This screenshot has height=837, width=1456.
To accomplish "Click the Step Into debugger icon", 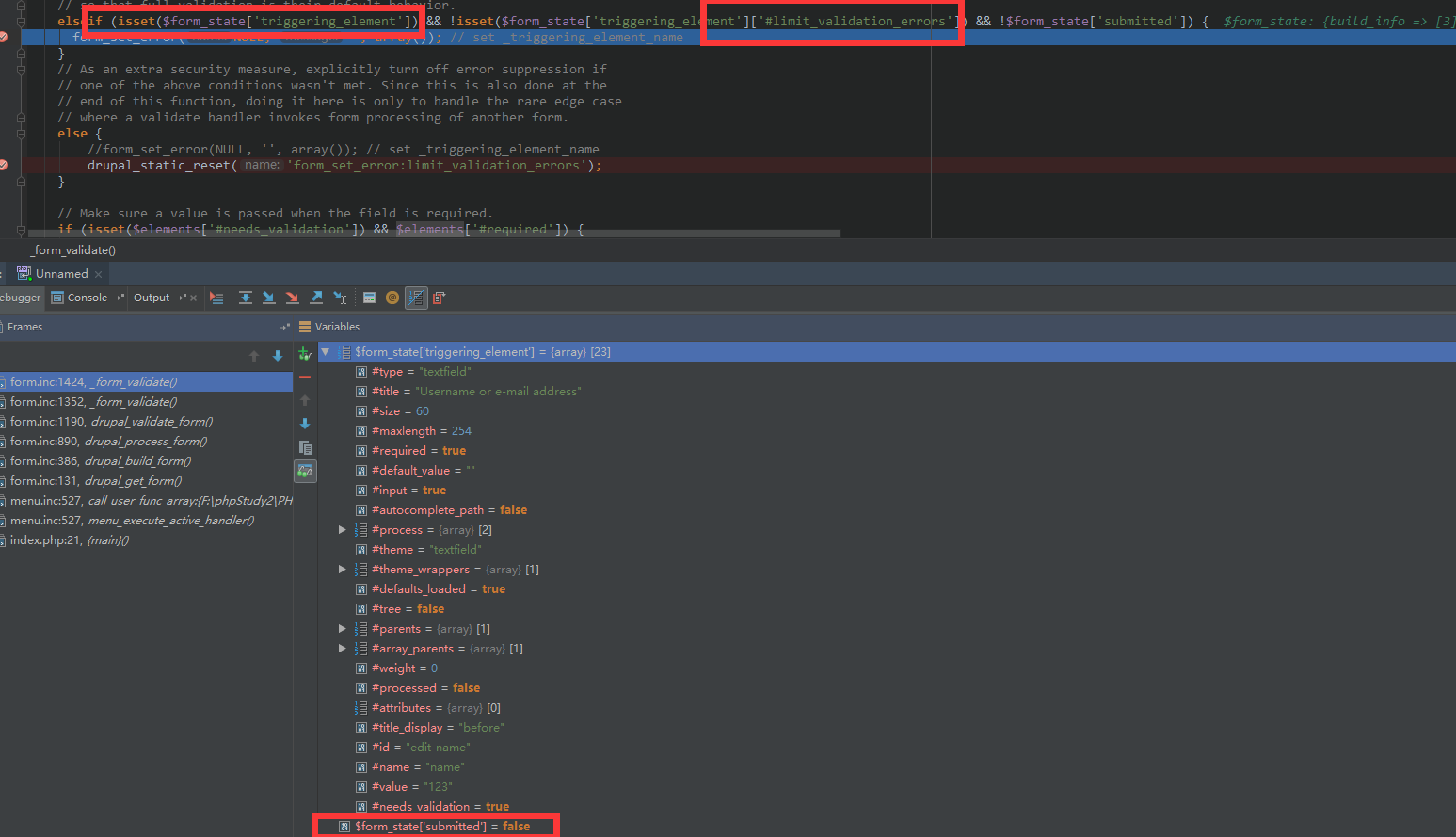I will point(268,298).
